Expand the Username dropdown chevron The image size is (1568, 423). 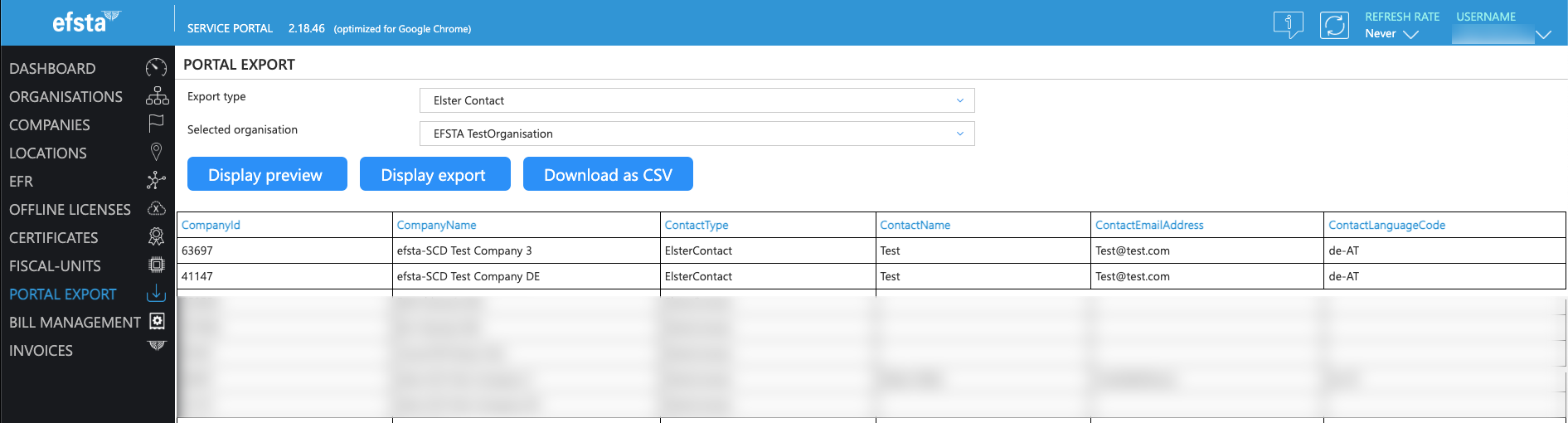pos(1543,35)
